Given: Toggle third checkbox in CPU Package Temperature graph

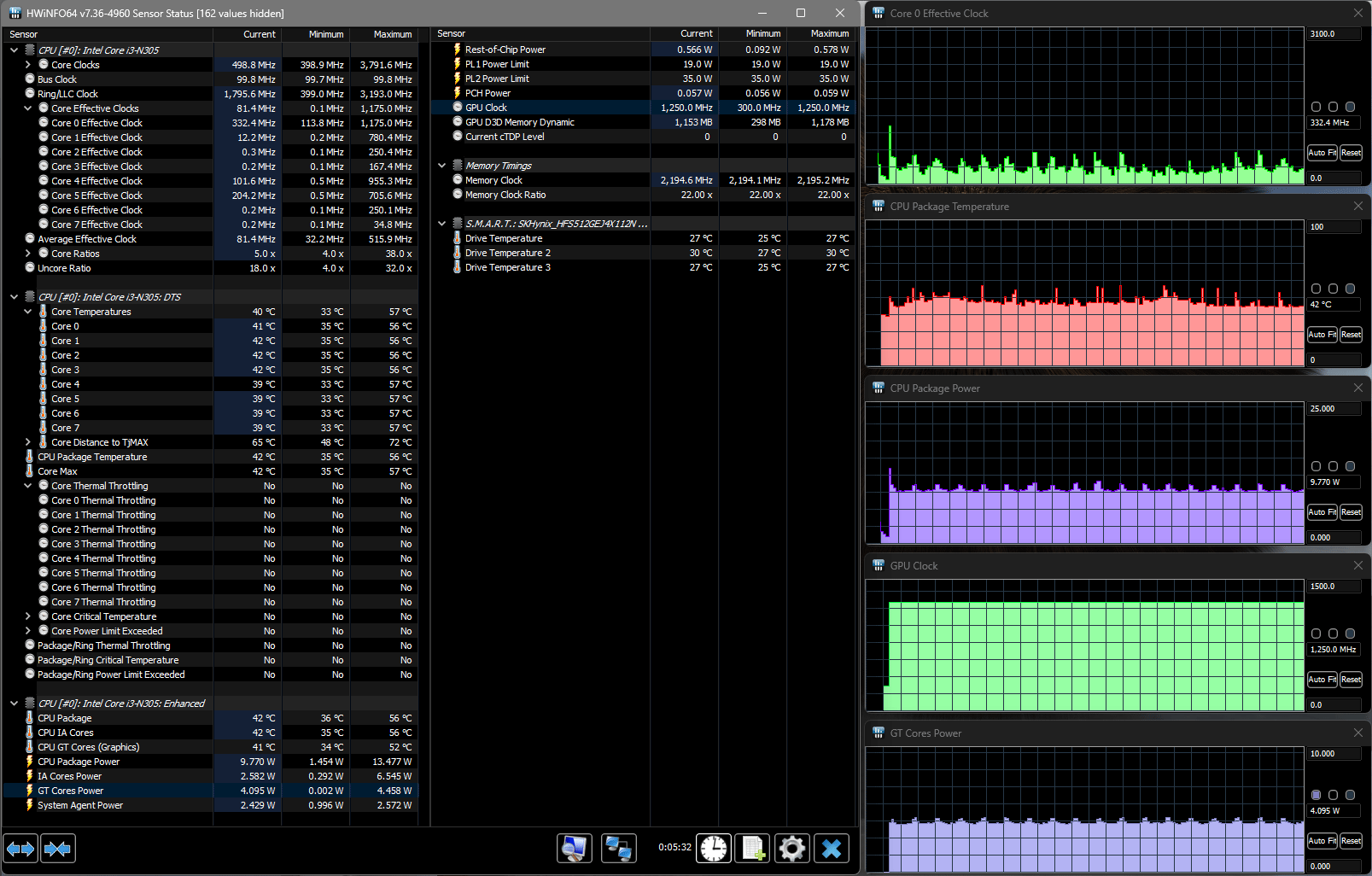Looking at the screenshot, I should point(1350,289).
